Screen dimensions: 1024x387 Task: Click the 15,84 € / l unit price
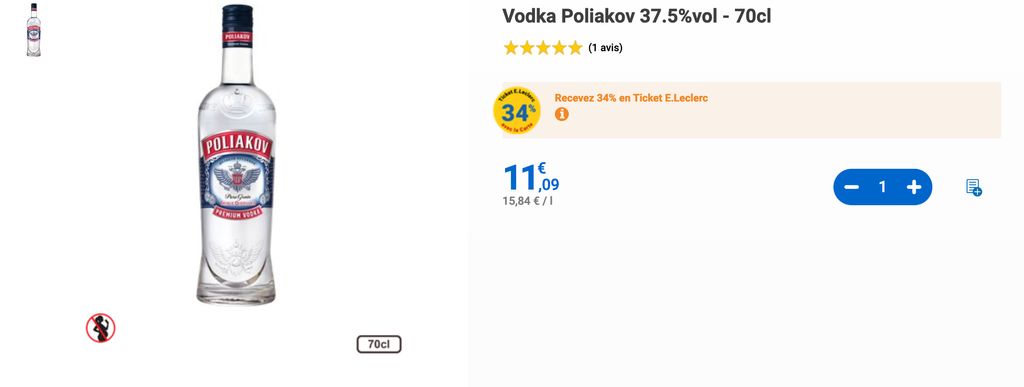528,201
